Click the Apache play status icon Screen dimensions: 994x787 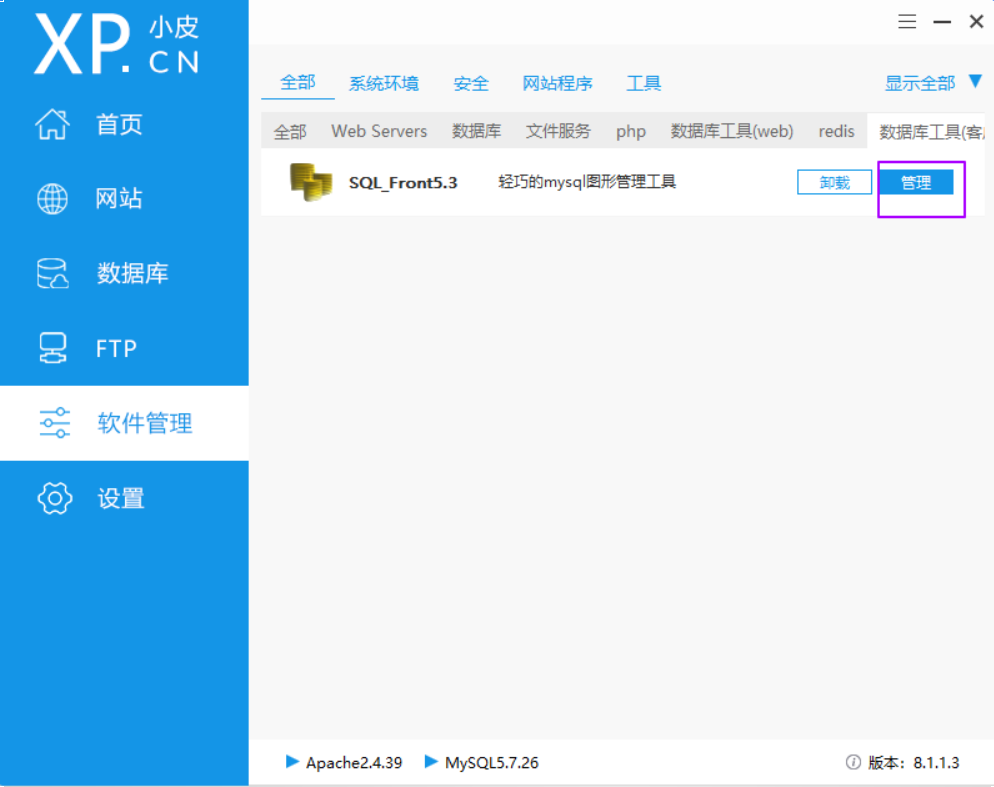pos(292,762)
